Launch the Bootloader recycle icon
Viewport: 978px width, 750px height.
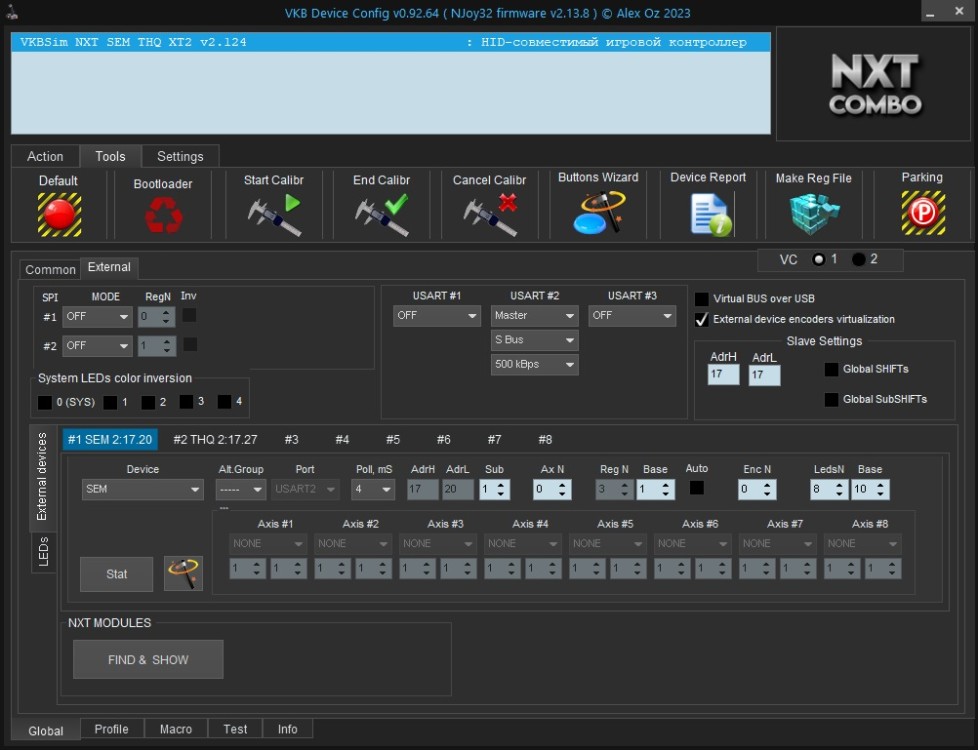(163, 214)
